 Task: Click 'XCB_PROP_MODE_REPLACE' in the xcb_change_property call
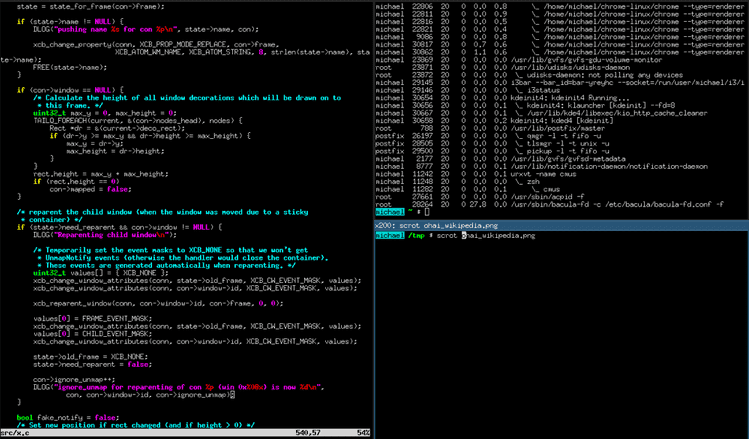pyautogui.click(x=182, y=44)
